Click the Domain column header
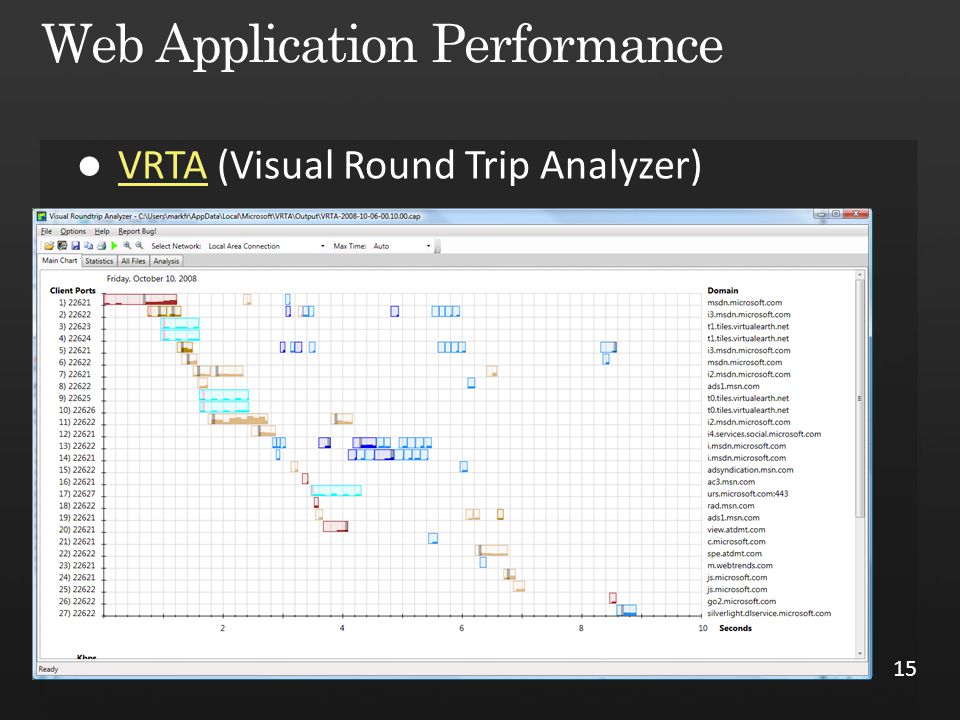The width and height of the screenshot is (960, 720). coord(722,290)
